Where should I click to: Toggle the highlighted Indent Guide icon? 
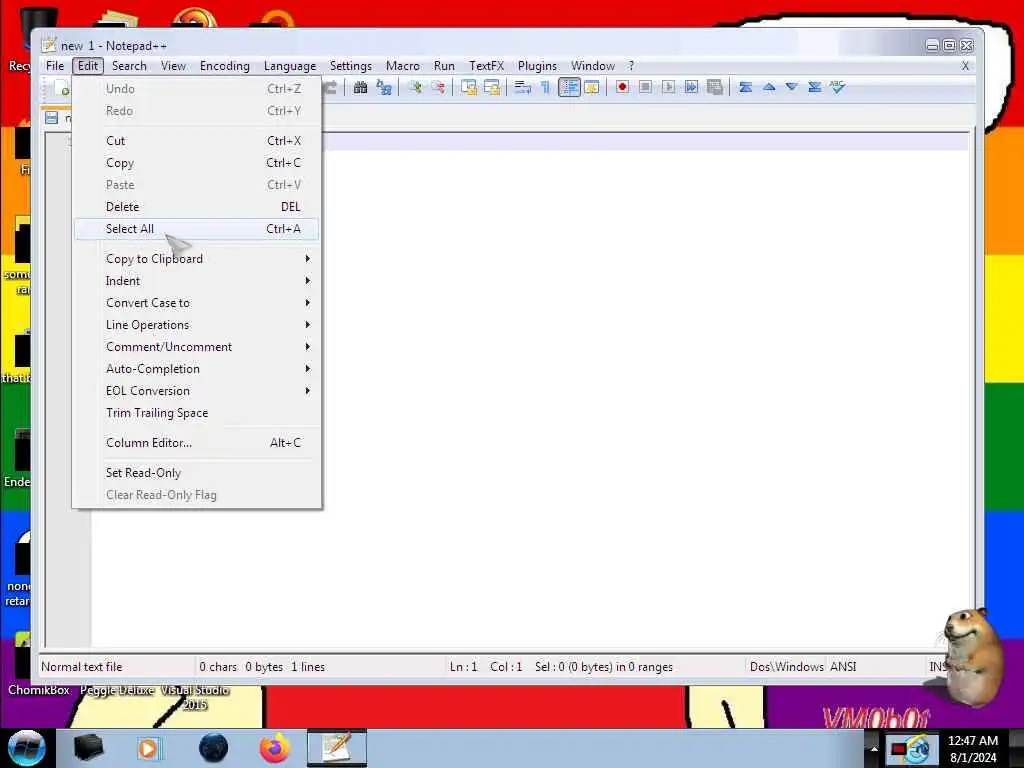tap(569, 88)
